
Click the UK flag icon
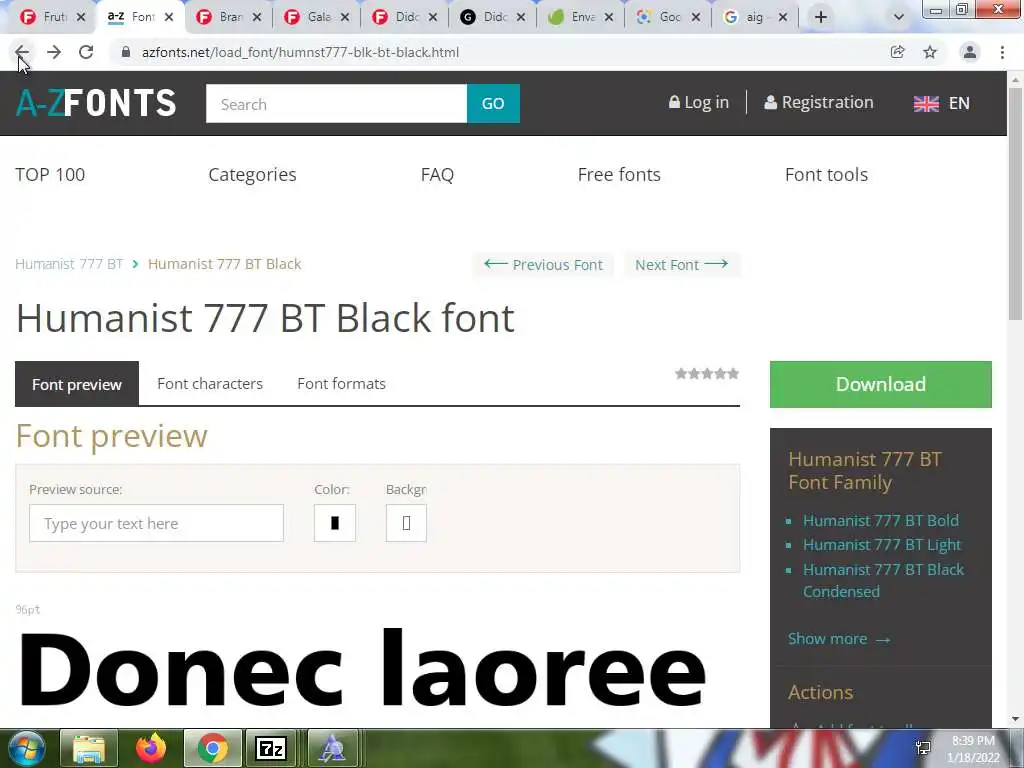926,104
